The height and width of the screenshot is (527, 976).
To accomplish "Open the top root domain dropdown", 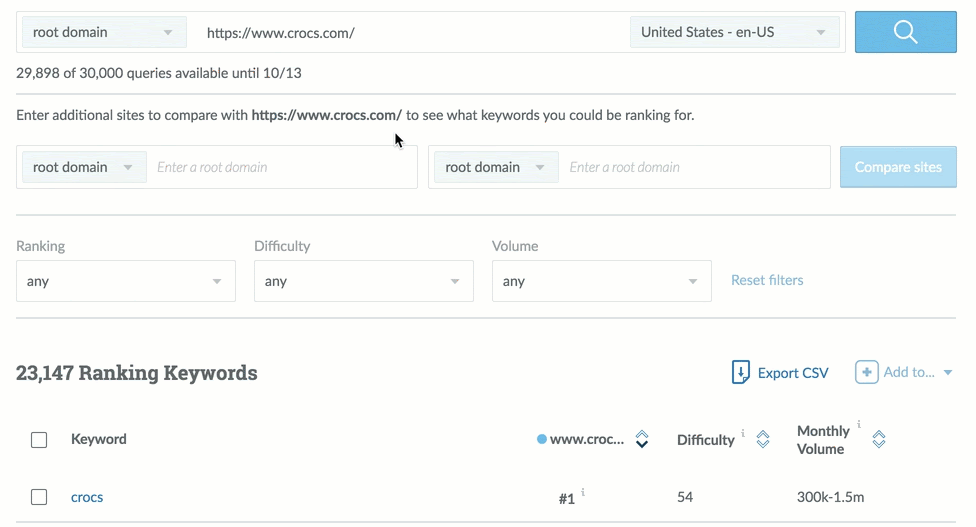I will 102,32.
